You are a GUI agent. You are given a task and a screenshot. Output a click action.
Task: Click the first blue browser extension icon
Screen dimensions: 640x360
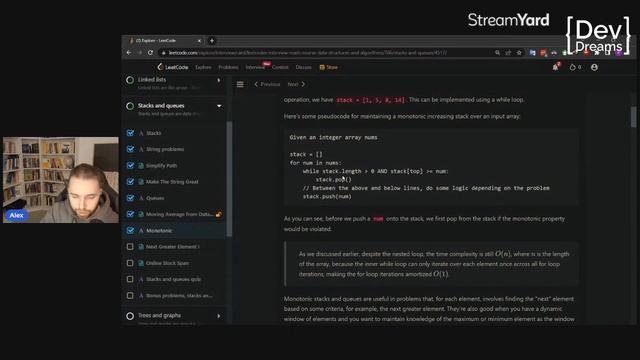click(x=532, y=53)
